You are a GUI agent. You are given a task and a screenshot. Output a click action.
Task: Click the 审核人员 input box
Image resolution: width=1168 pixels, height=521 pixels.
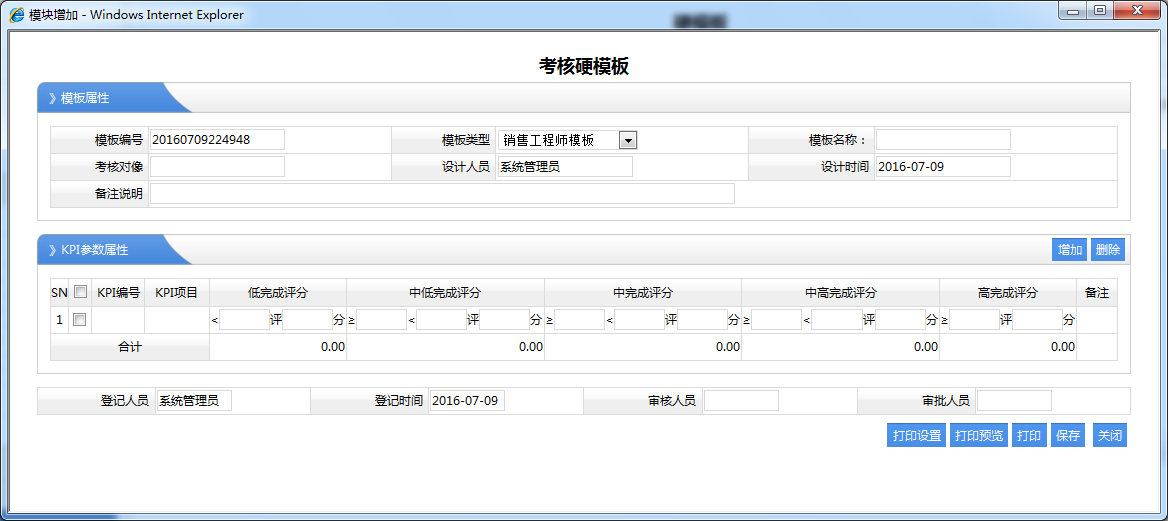(x=741, y=401)
